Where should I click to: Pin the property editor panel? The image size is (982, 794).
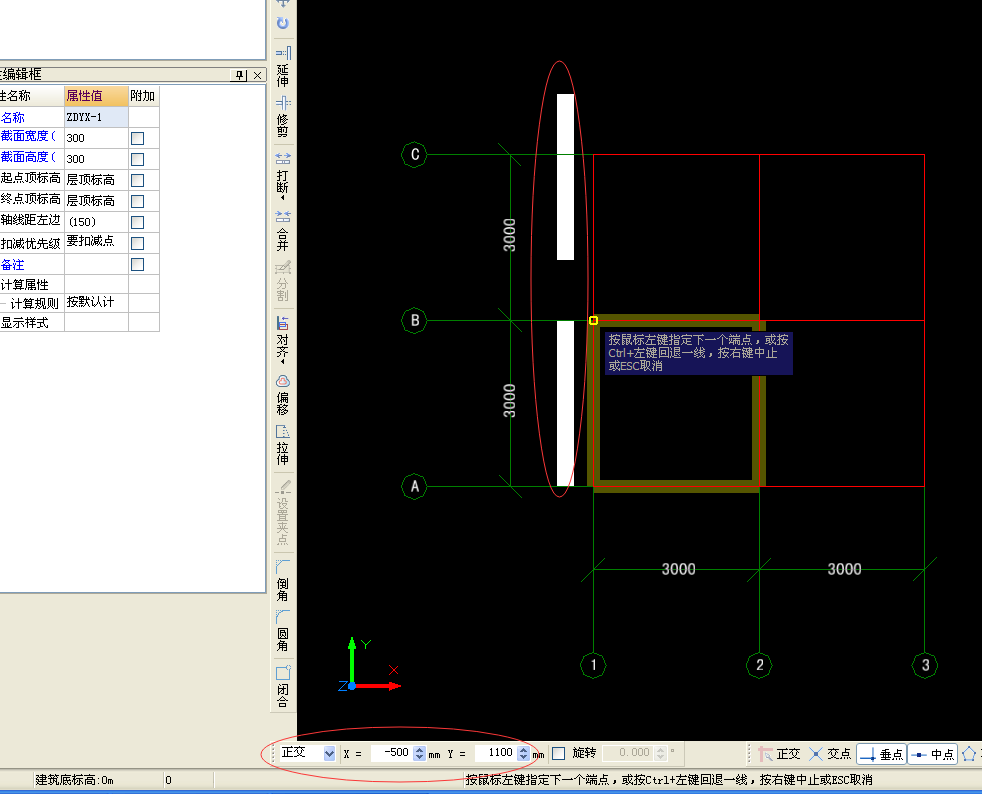tap(240, 75)
